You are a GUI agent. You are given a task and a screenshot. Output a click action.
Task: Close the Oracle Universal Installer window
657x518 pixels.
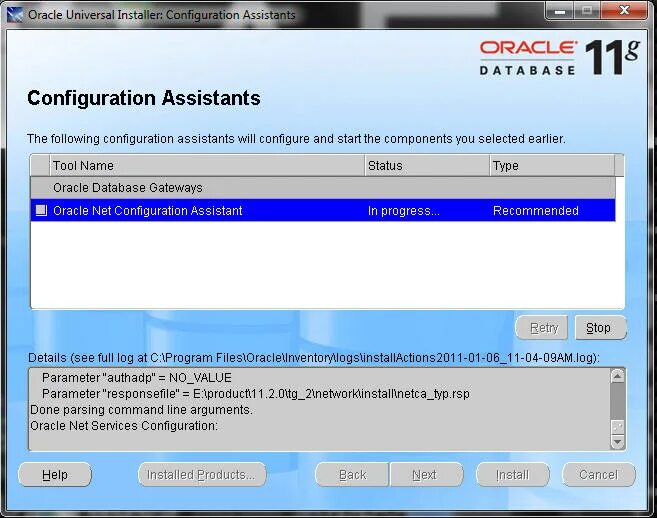(x=624, y=11)
